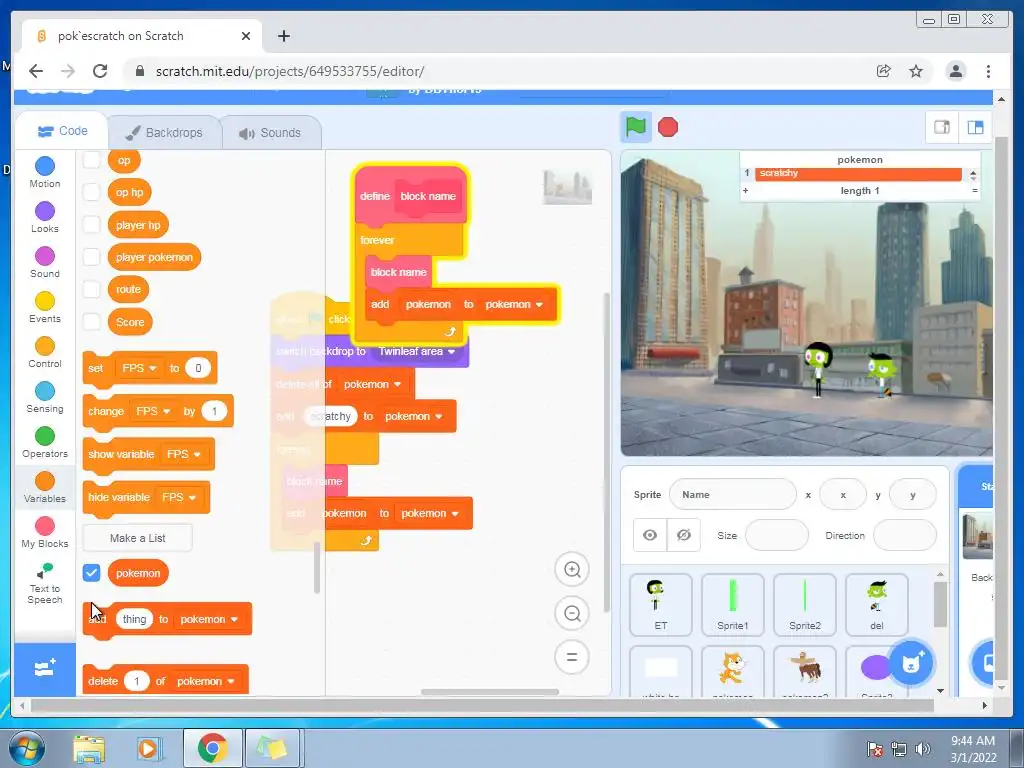
Task: Open pokemon dropdown in highlighted add block
Action: pos(514,304)
